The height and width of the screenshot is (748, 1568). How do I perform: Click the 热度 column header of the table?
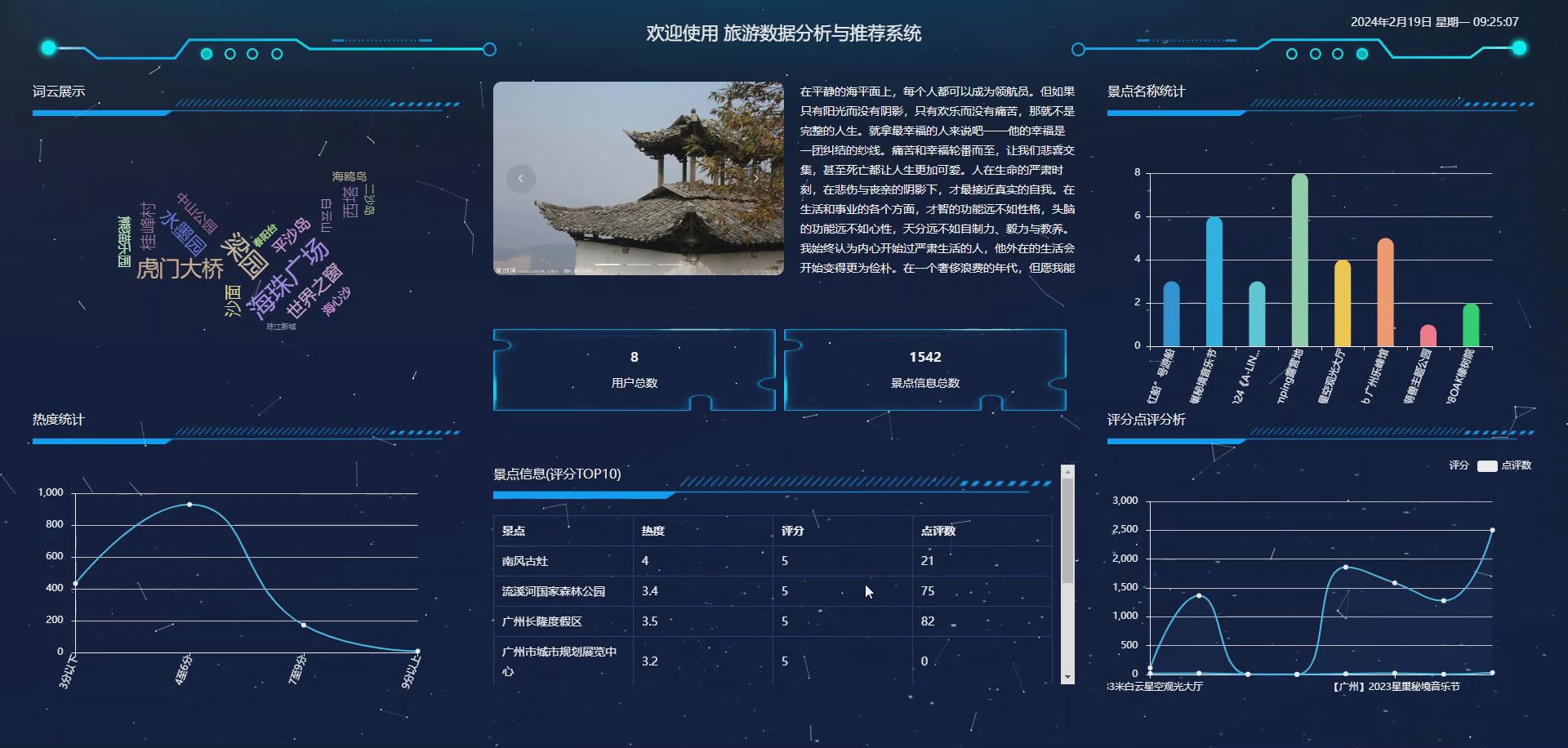[x=653, y=531]
